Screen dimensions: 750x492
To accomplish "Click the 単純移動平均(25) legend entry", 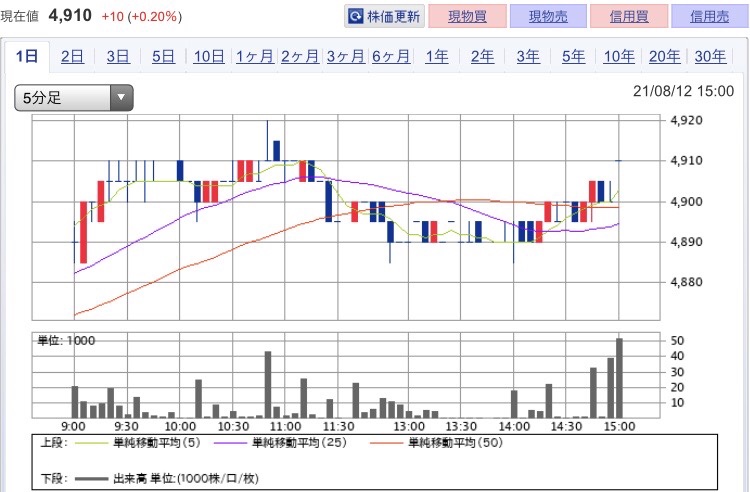I will [299, 443].
